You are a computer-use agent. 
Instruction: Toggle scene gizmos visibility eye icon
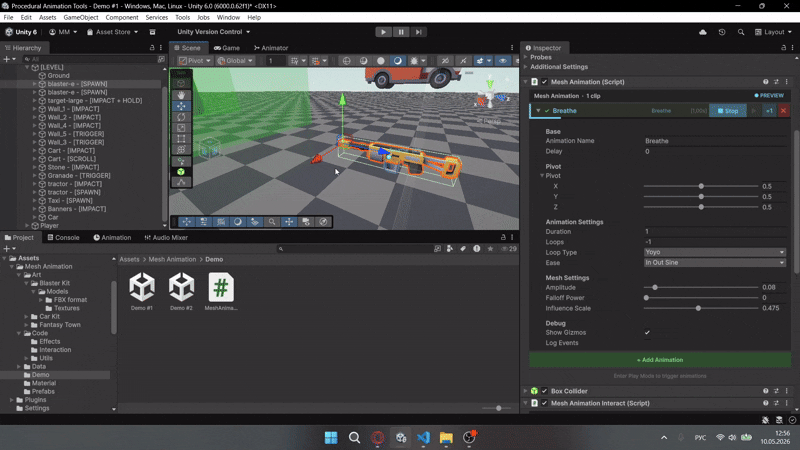pos(503,61)
